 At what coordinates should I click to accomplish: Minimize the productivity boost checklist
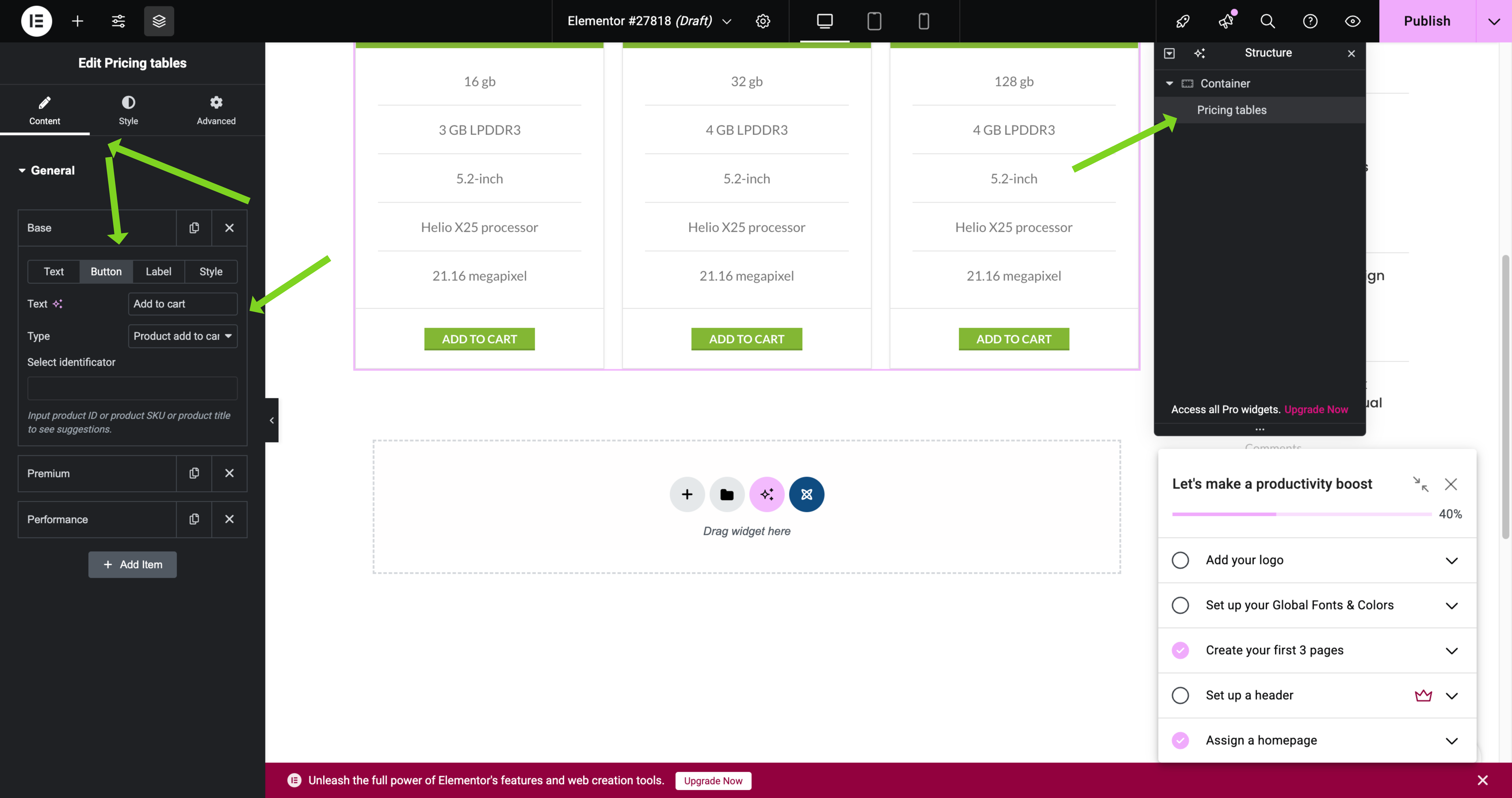pos(1420,484)
